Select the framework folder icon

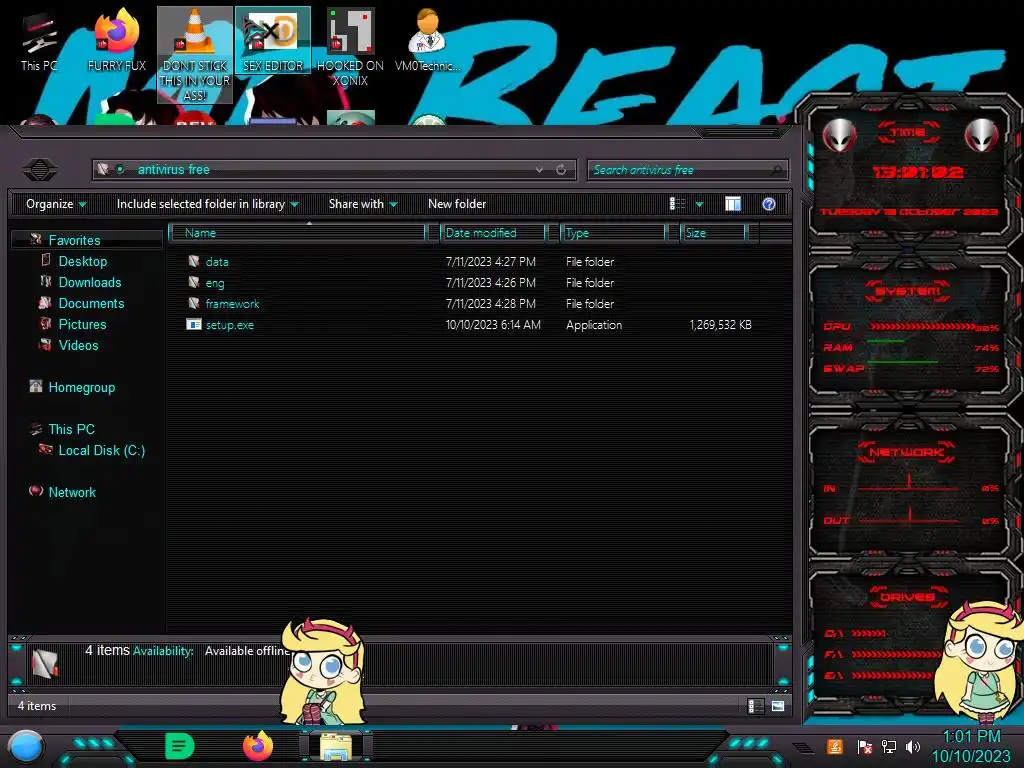[194, 303]
